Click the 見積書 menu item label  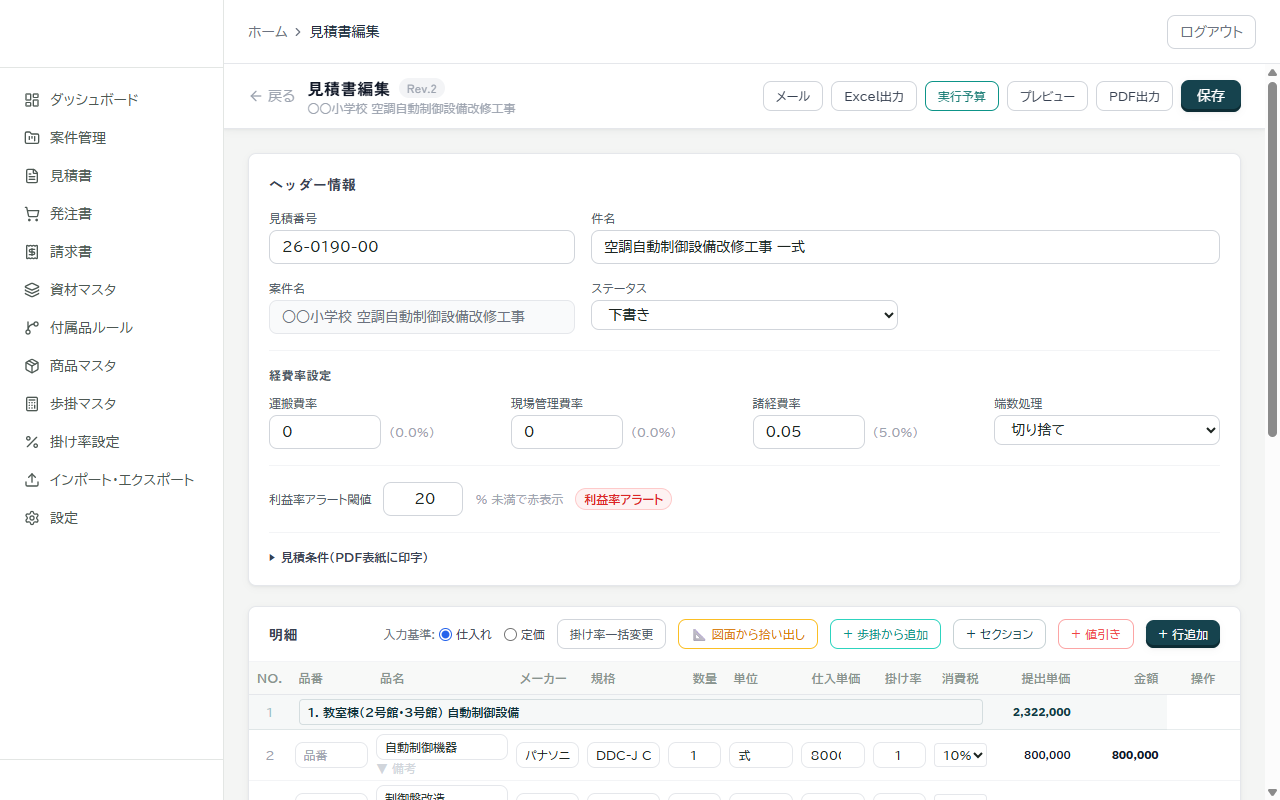tap(71, 176)
